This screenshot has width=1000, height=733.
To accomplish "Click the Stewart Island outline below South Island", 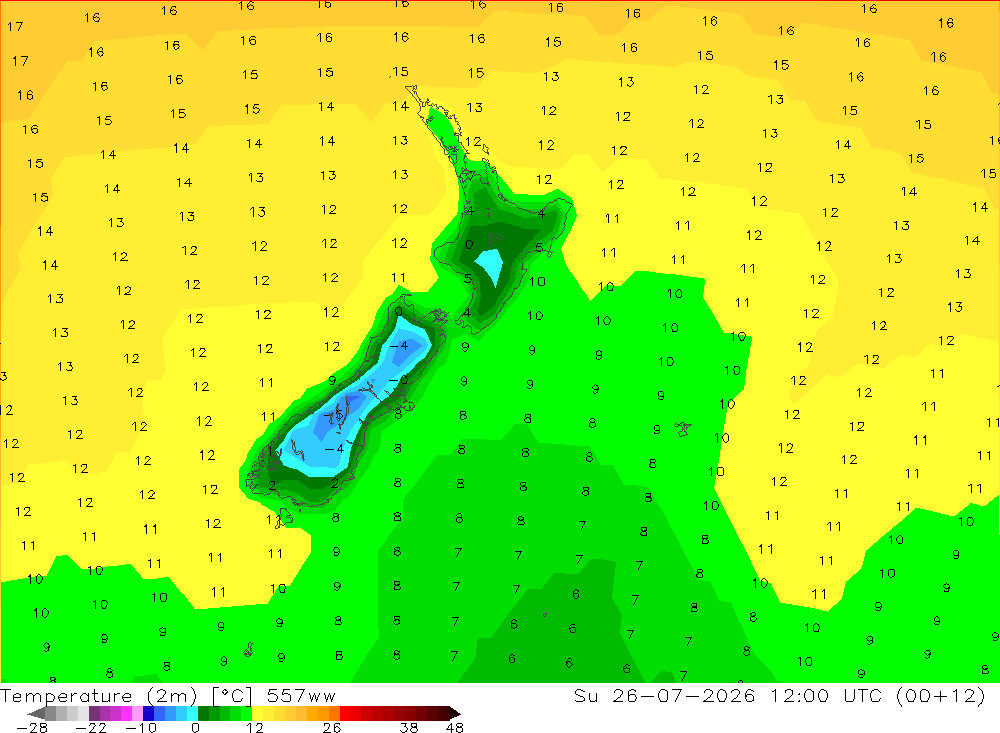I will (x=283, y=517).
